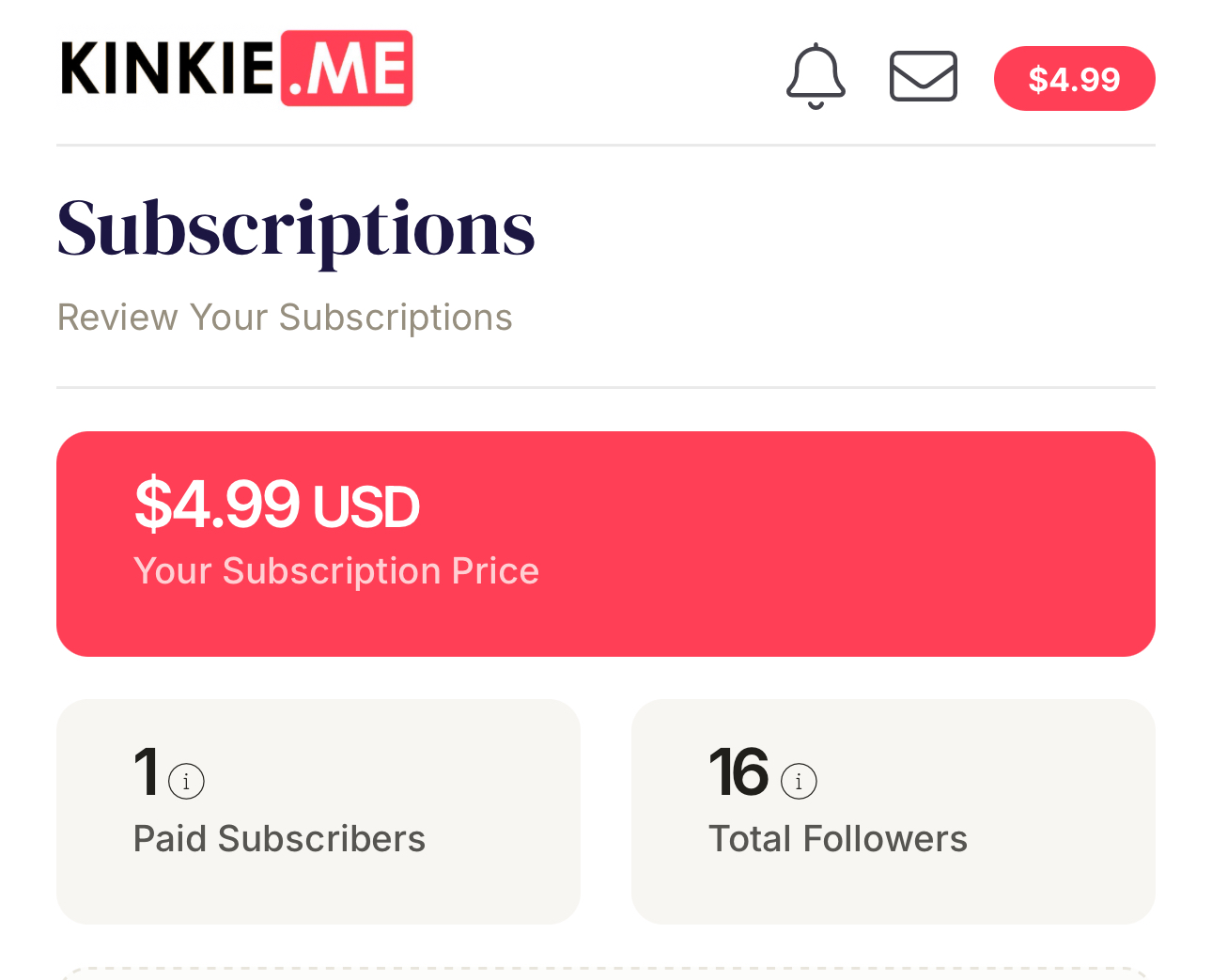Click the black KINKIE wordmark
This screenshot has height=980, width=1212.
click(x=168, y=68)
